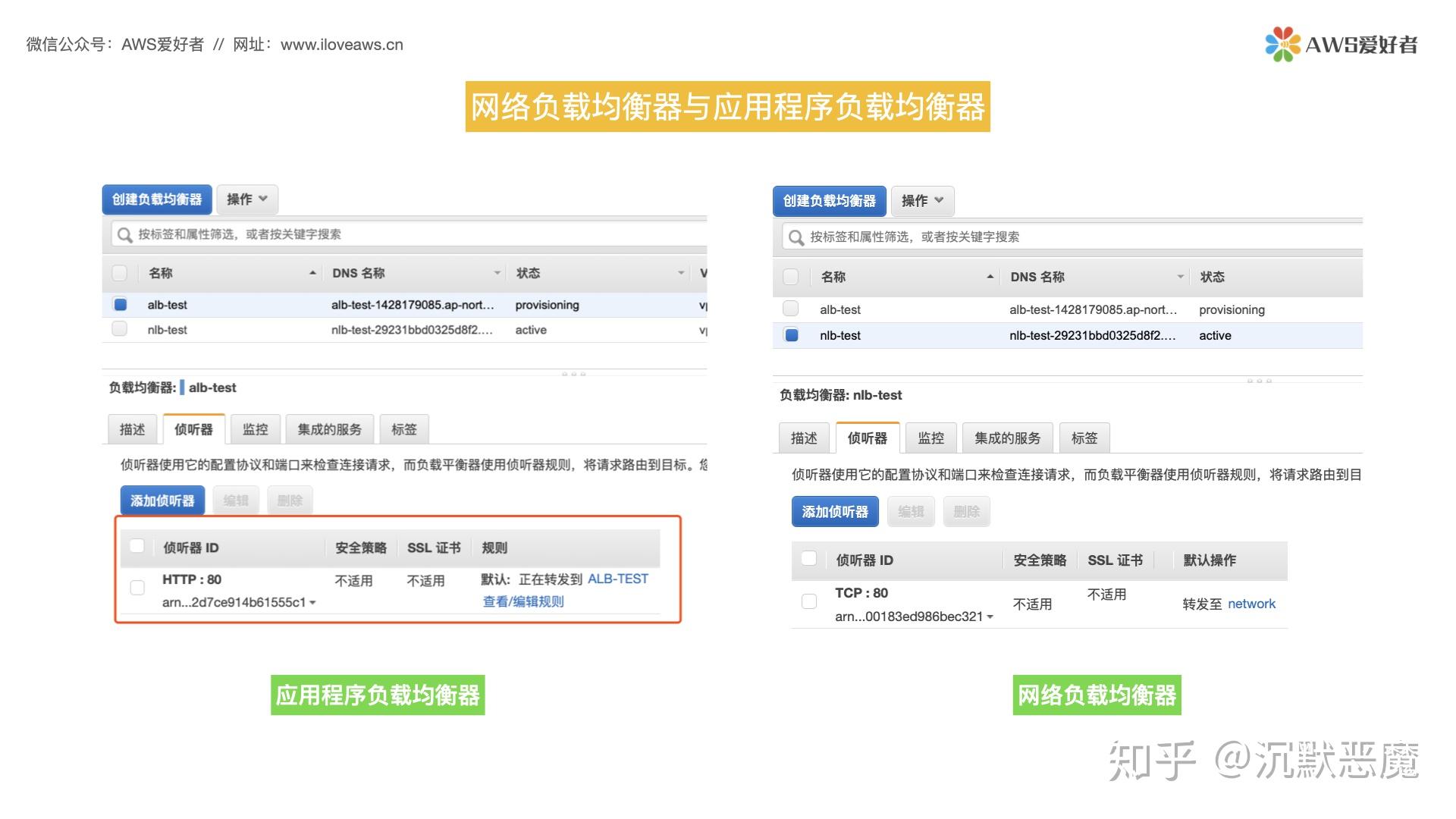Viewport: 1456px width, 819px height.
Task: Focus the right panel filter search field
Action: click(1072, 237)
